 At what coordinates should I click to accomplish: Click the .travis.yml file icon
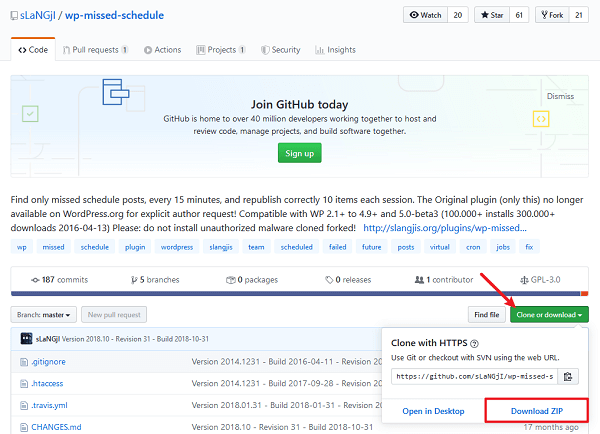pos(24,405)
